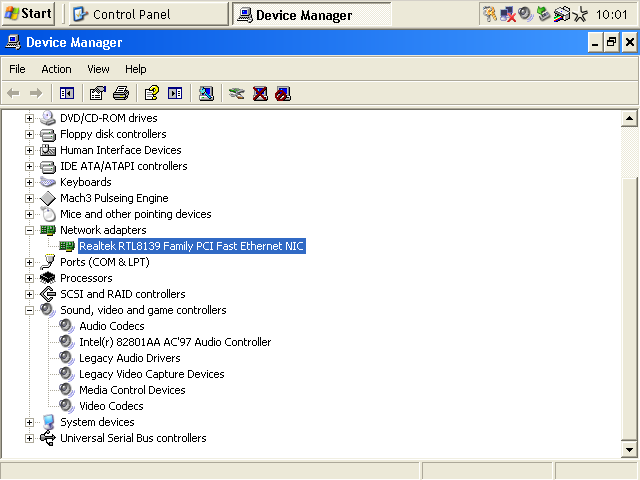Click the Universal Serial Bus controllers USB icon
Screen dimensions: 640x480
point(48,438)
